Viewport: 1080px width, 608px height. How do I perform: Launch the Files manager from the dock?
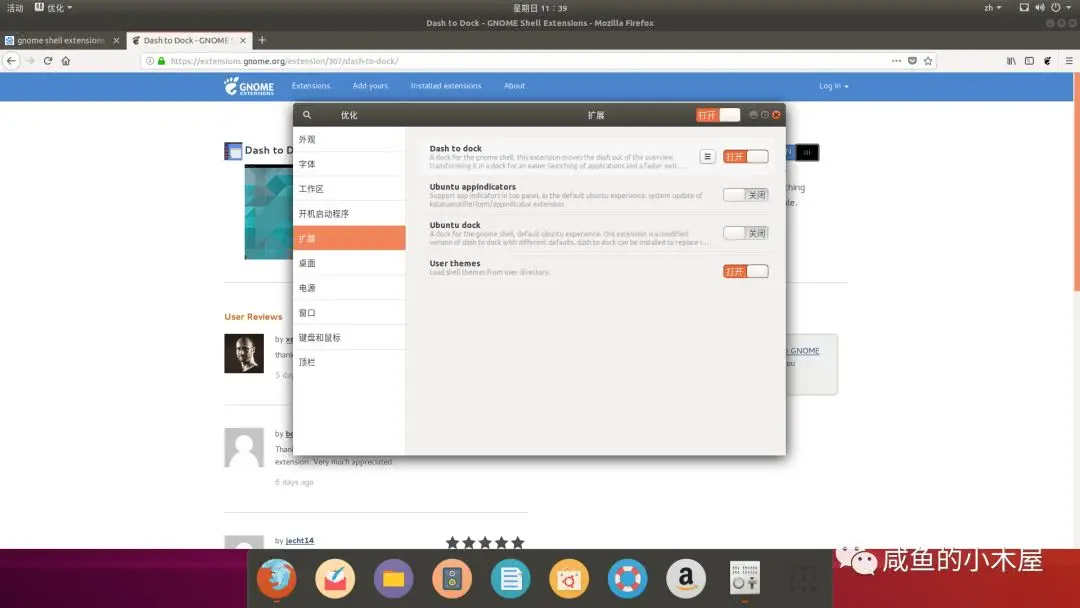(x=393, y=579)
